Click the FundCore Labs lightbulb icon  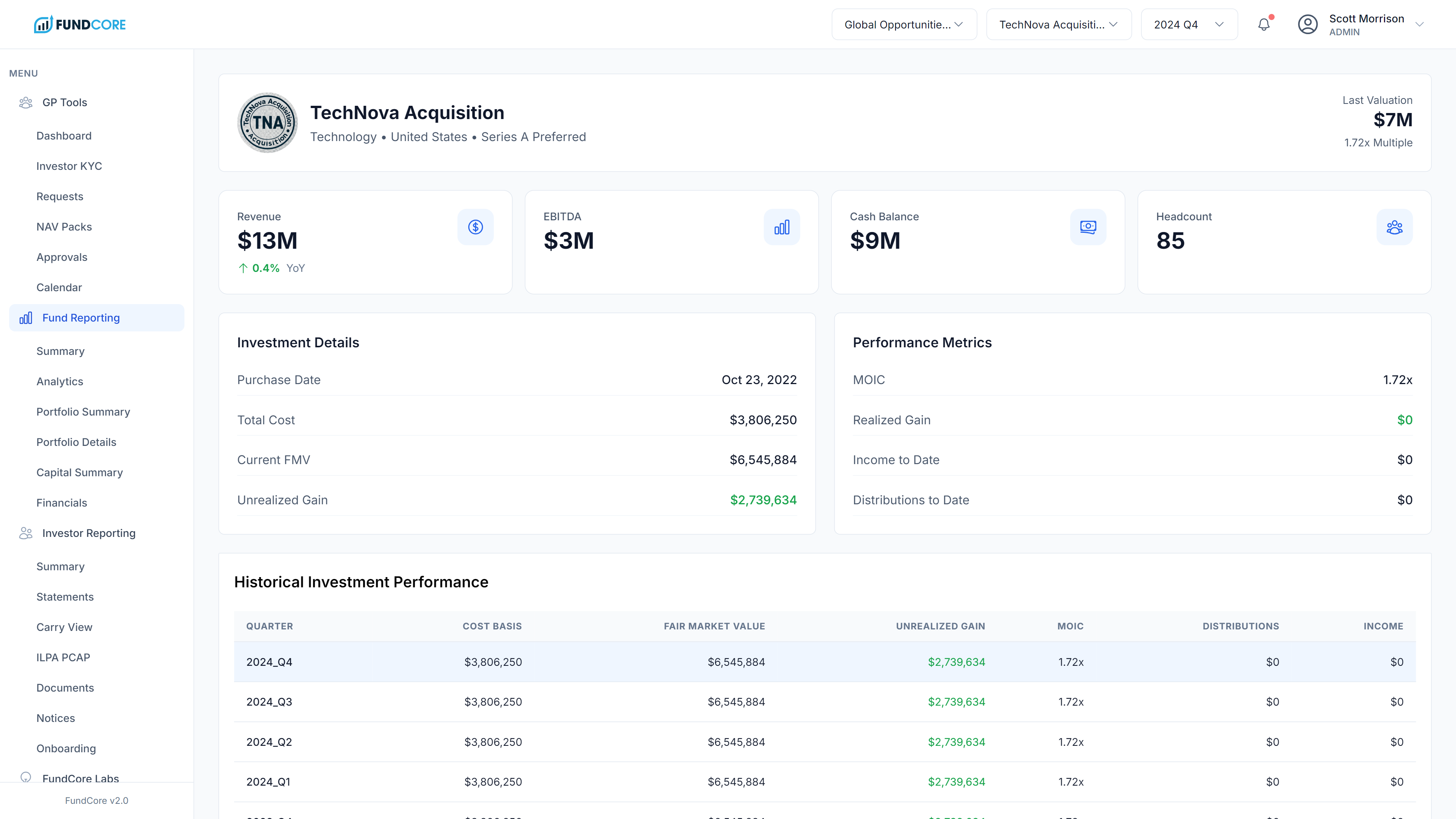click(x=26, y=778)
